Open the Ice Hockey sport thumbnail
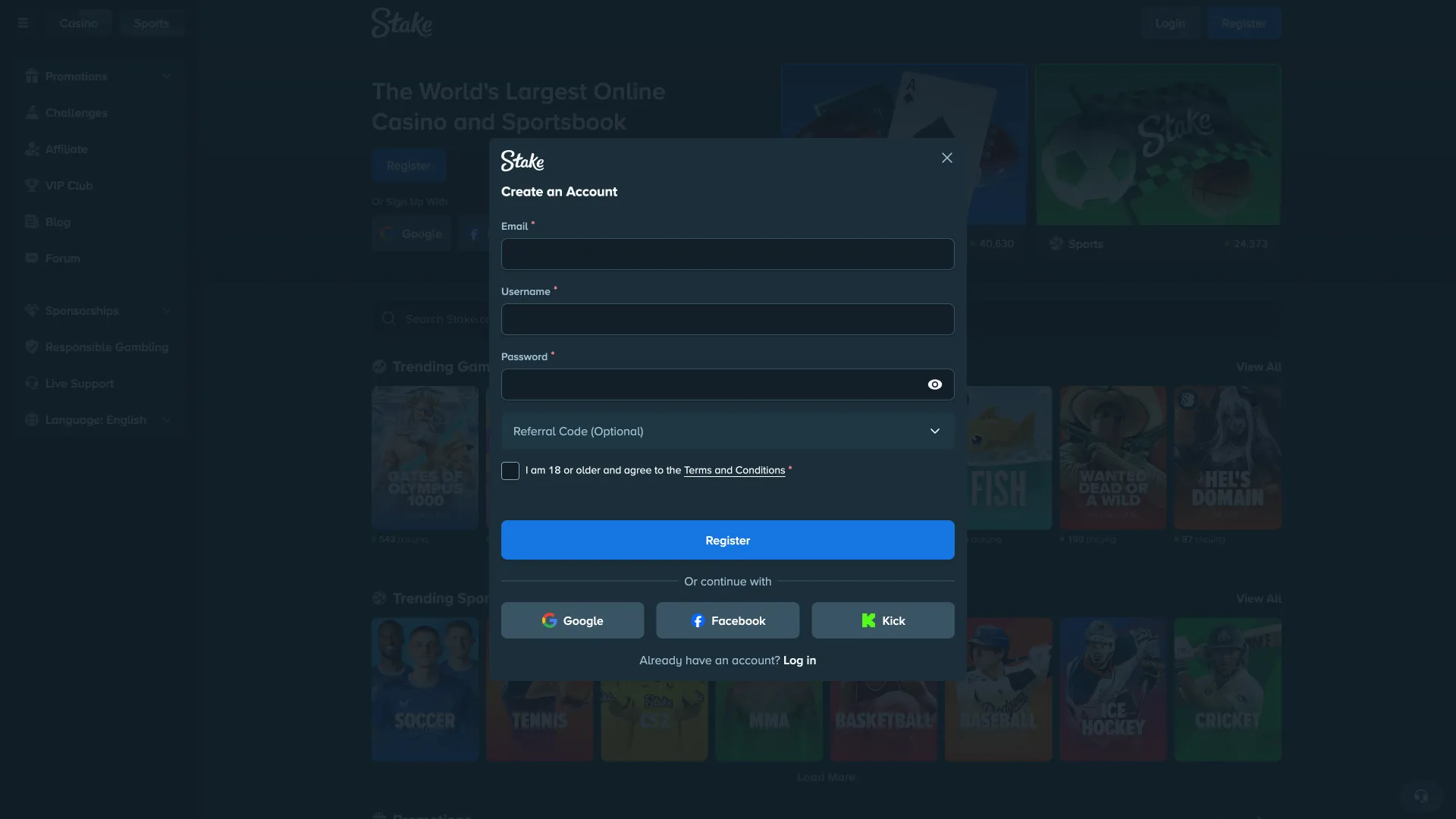 (1112, 689)
